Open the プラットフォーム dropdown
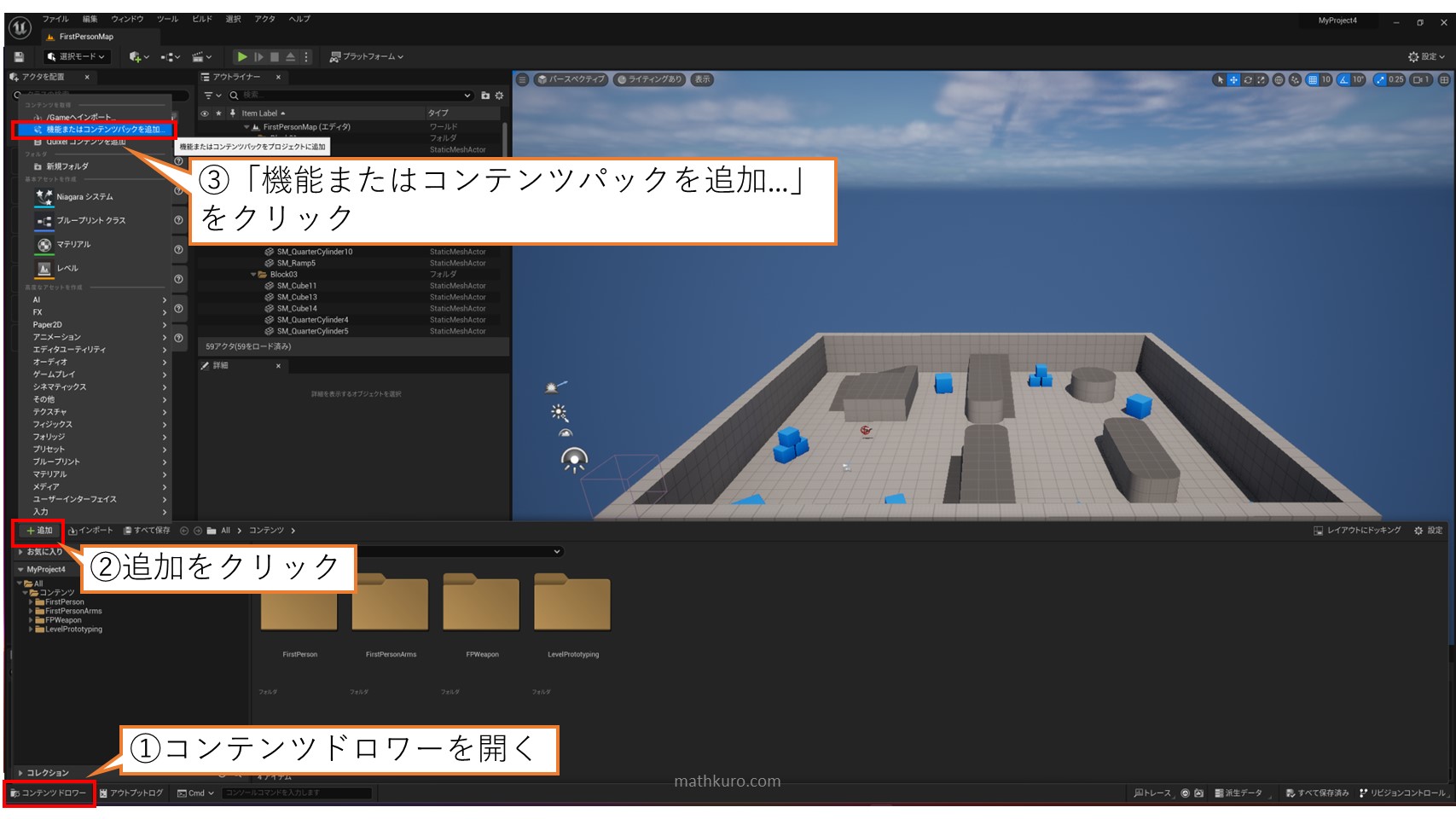 point(367,56)
